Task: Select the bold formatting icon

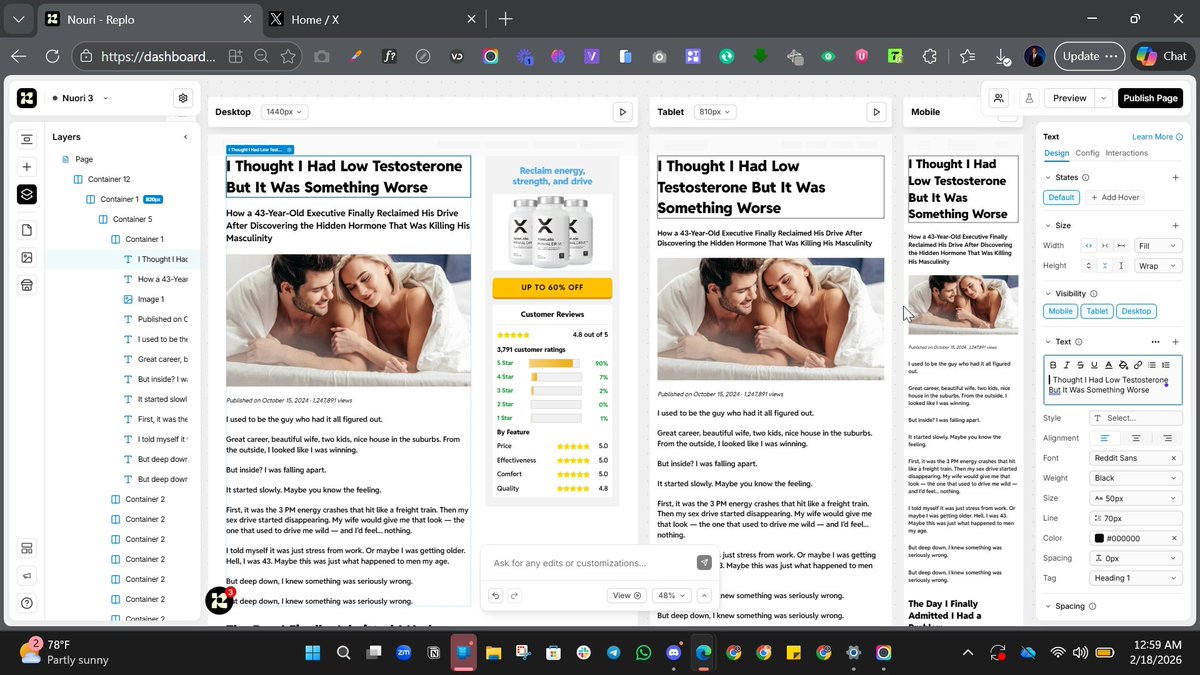Action: pos(1053,365)
